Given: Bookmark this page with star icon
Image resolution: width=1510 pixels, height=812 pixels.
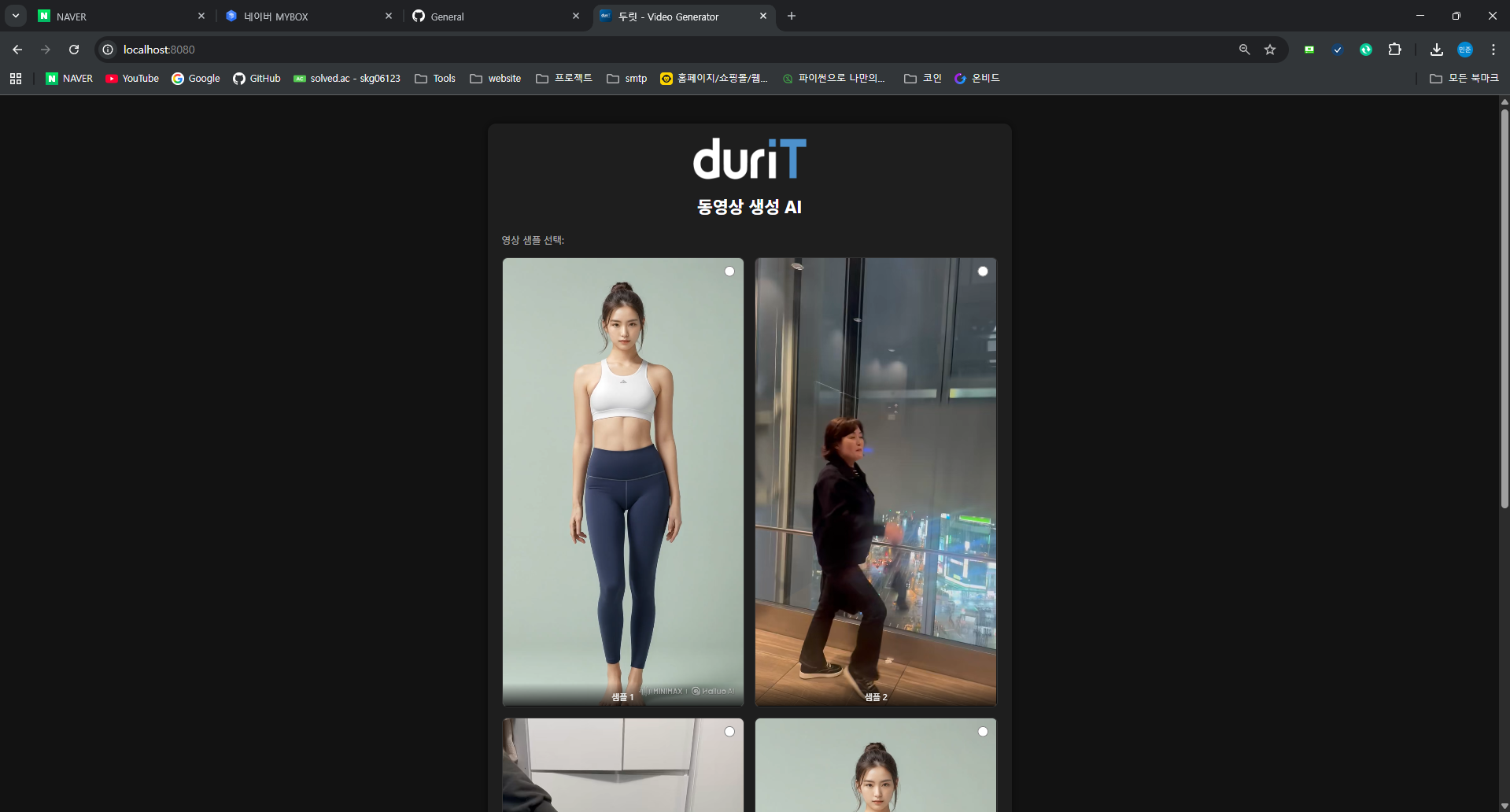Looking at the screenshot, I should pos(1270,50).
